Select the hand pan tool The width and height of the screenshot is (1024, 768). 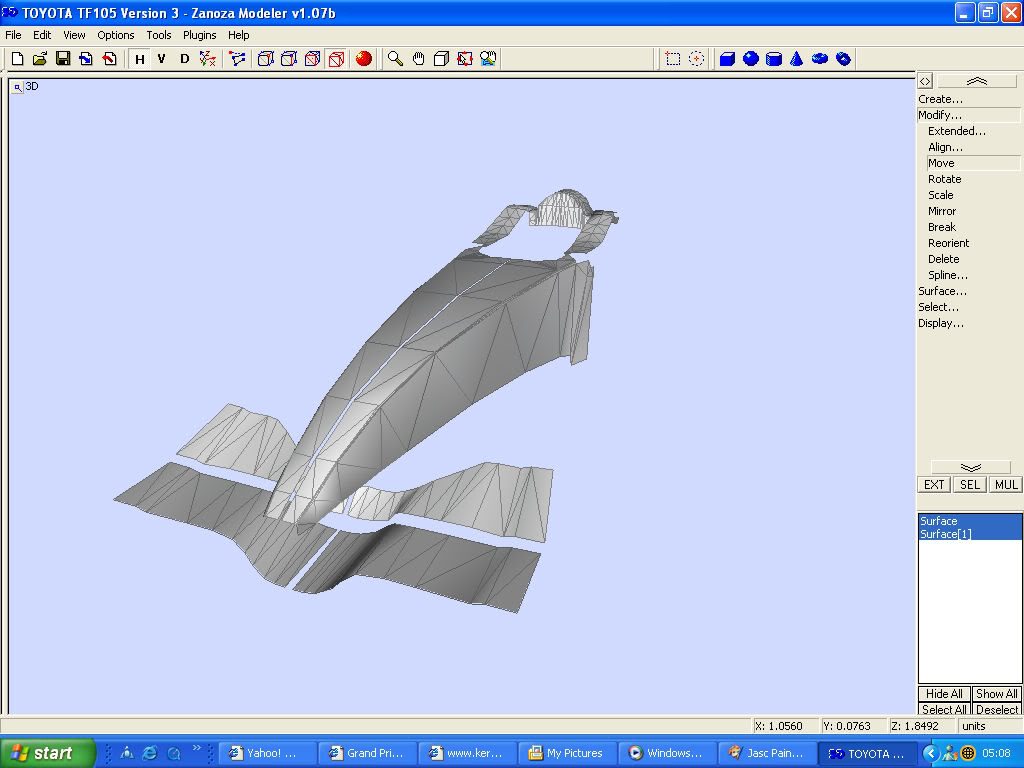(x=418, y=59)
